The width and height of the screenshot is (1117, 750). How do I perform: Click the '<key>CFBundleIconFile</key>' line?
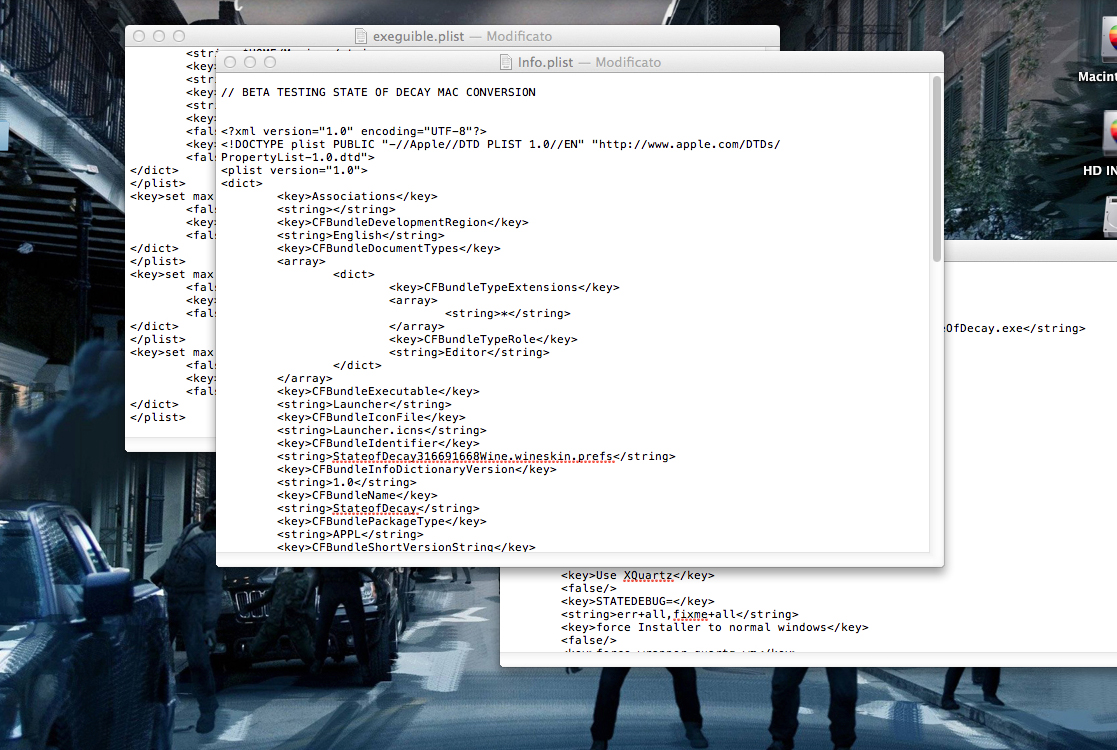[x=371, y=417]
